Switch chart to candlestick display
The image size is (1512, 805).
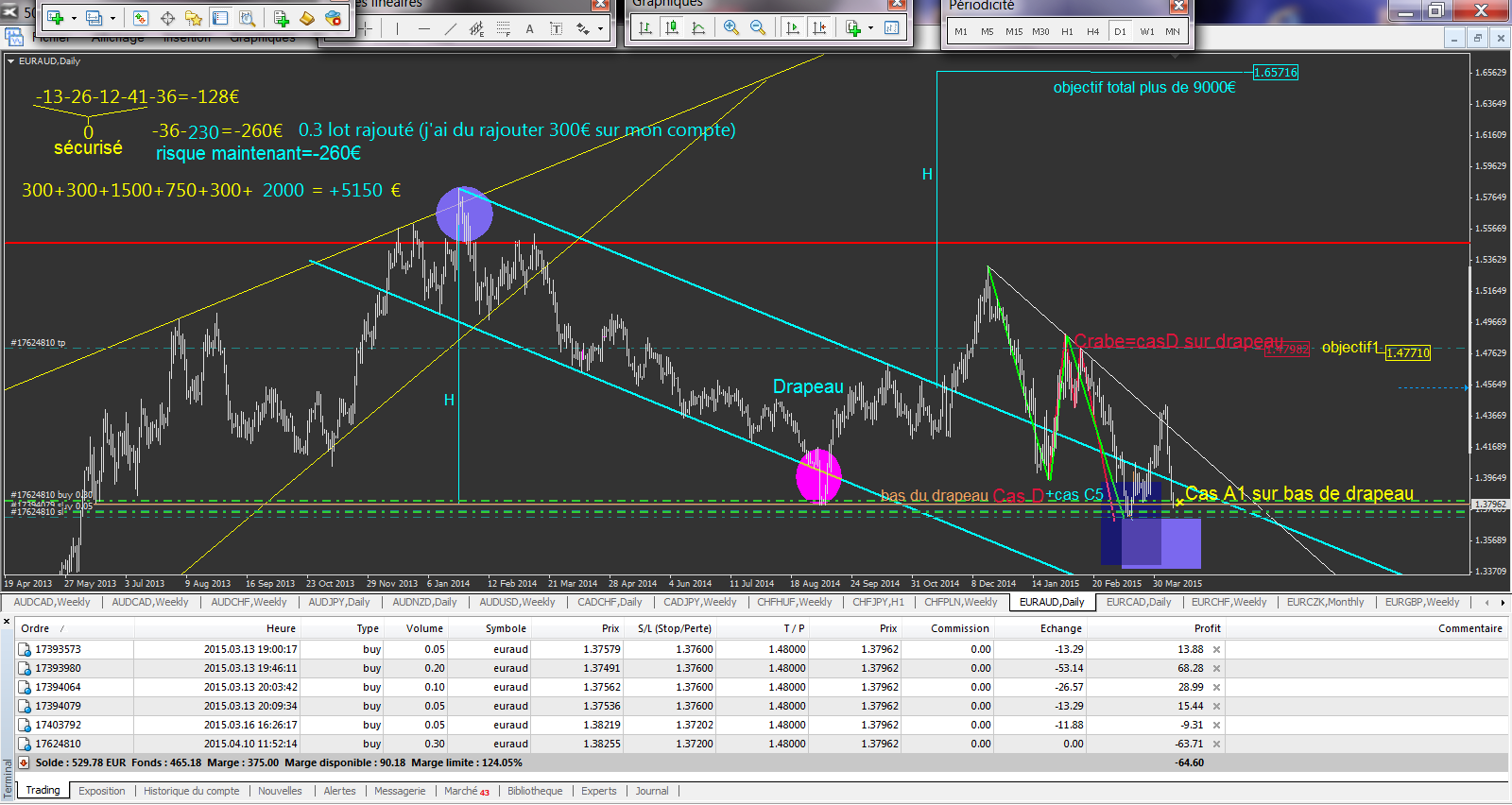(672, 27)
